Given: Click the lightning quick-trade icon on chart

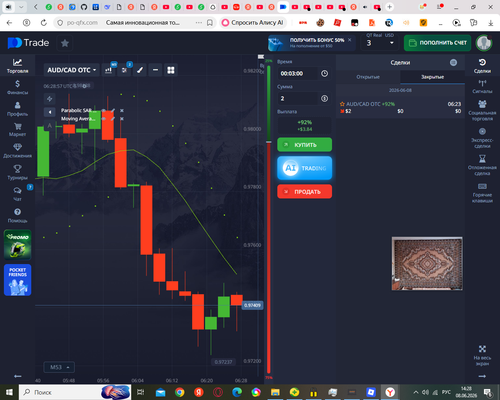Looking at the screenshot, I should pos(49,99).
